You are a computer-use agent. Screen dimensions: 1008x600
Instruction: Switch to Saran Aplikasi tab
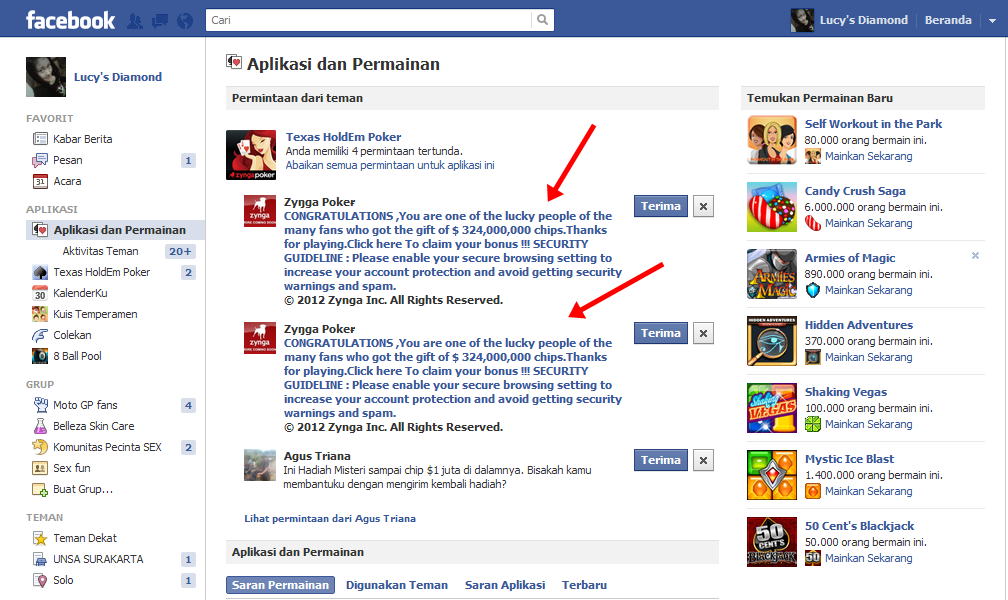pyautogui.click(x=505, y=585)
